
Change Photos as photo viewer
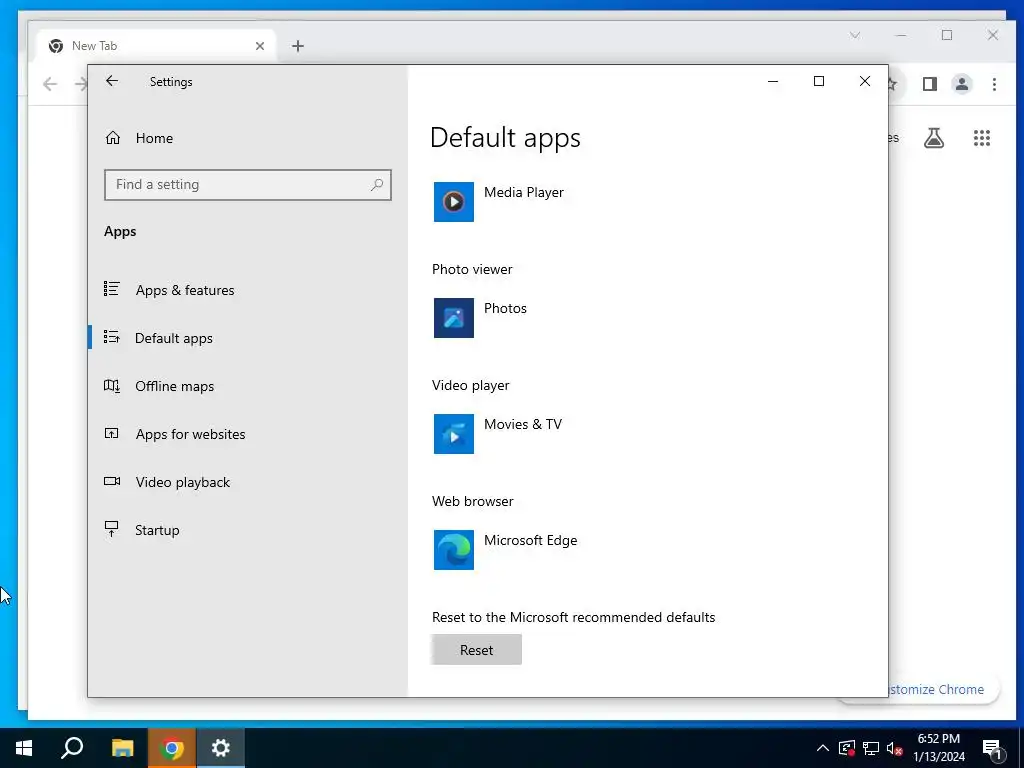[505, 308]
